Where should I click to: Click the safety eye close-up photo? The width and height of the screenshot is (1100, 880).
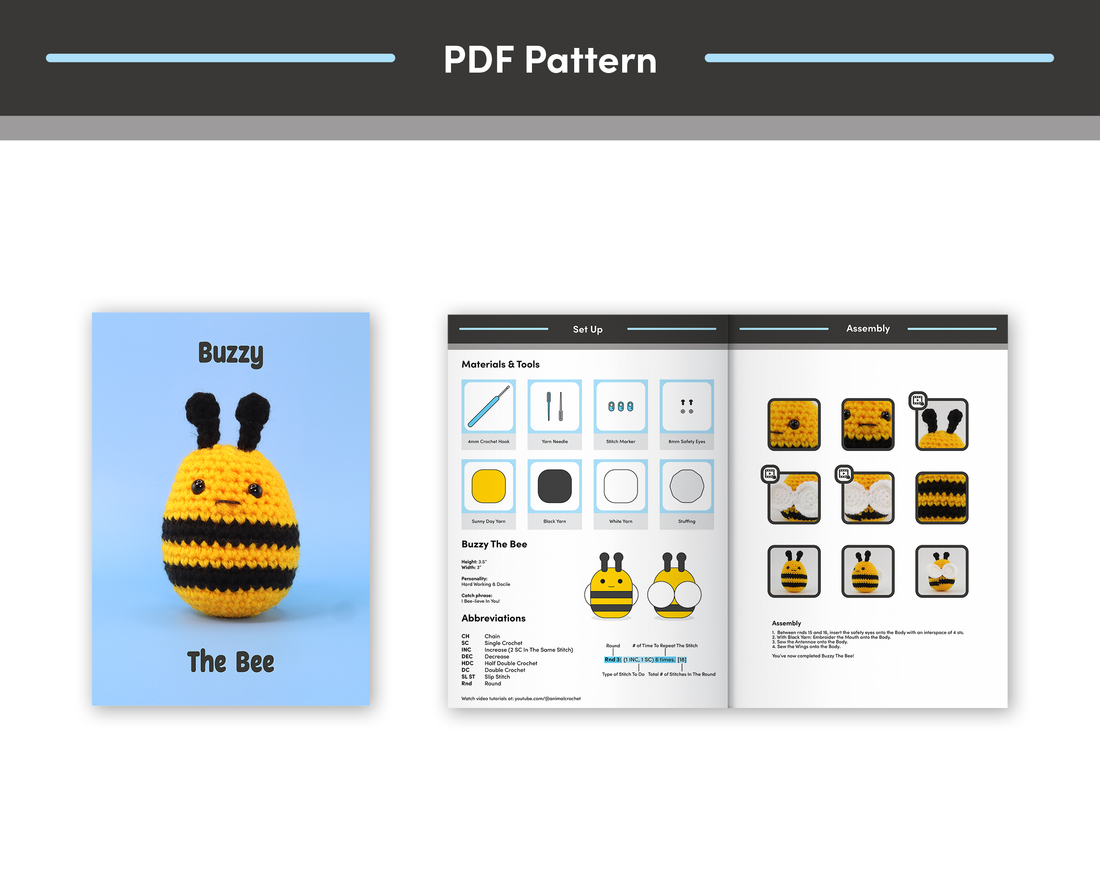(794, 425)
